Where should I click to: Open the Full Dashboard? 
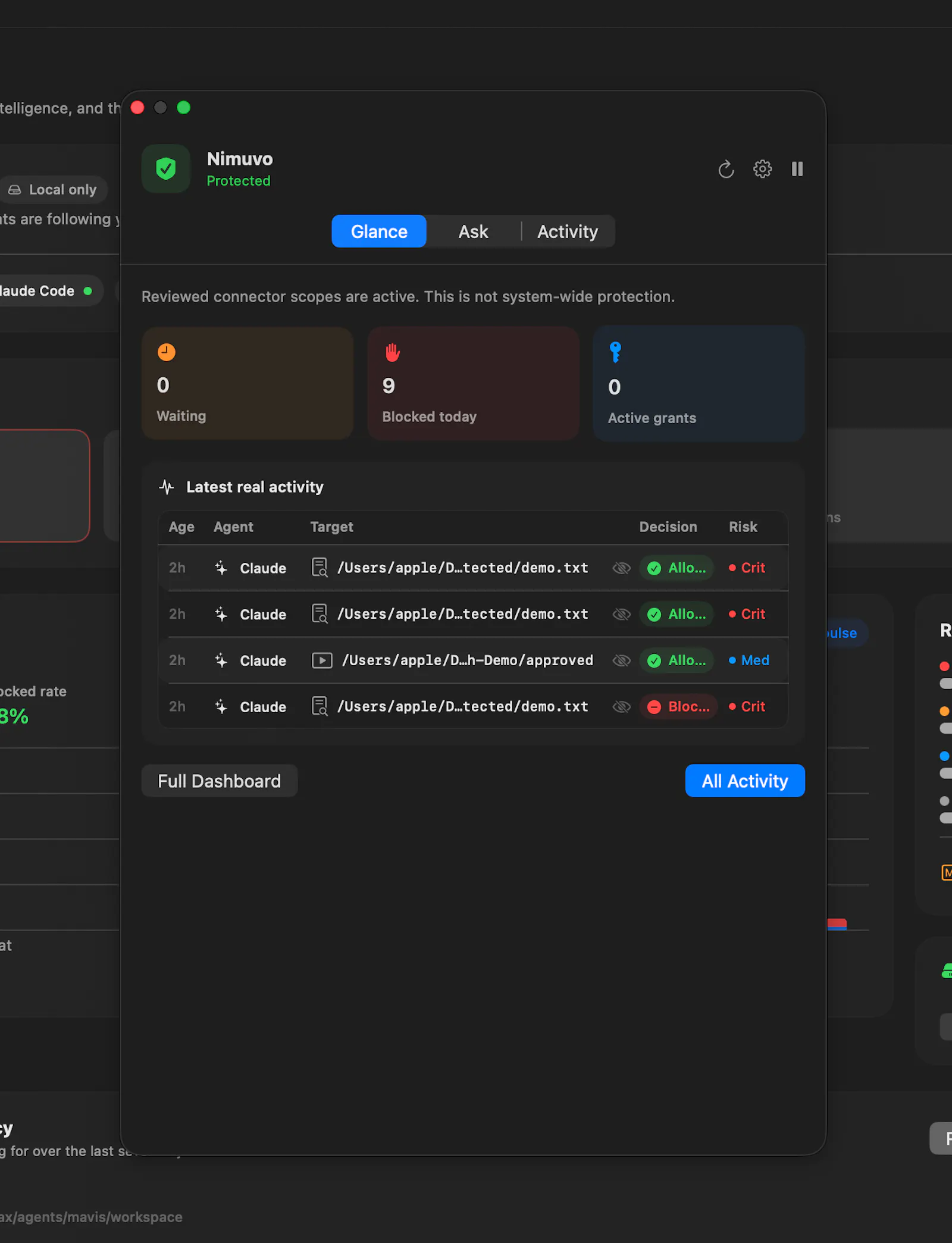pos(219,781)
